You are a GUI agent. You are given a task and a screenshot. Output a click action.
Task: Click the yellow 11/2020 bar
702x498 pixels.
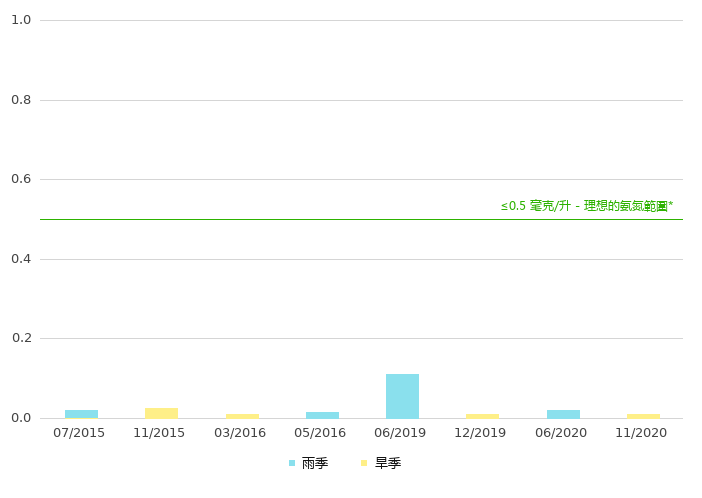coord(643,415)
